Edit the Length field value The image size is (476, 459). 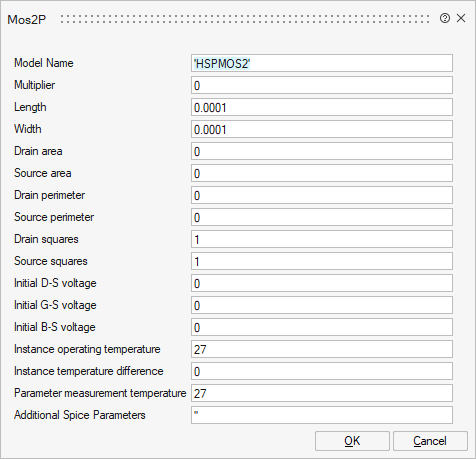pyautogui.click(x=322, y=107)
